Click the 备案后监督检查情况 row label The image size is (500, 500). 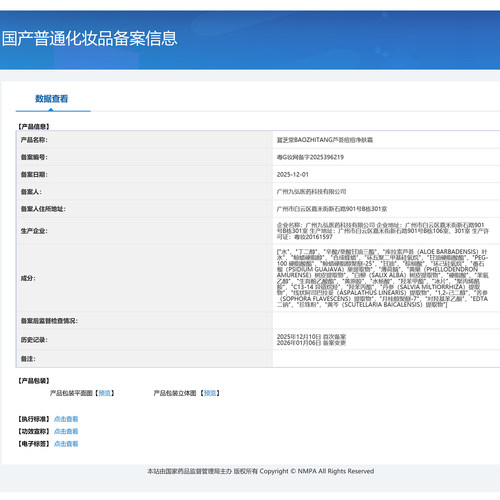point(49,321)
